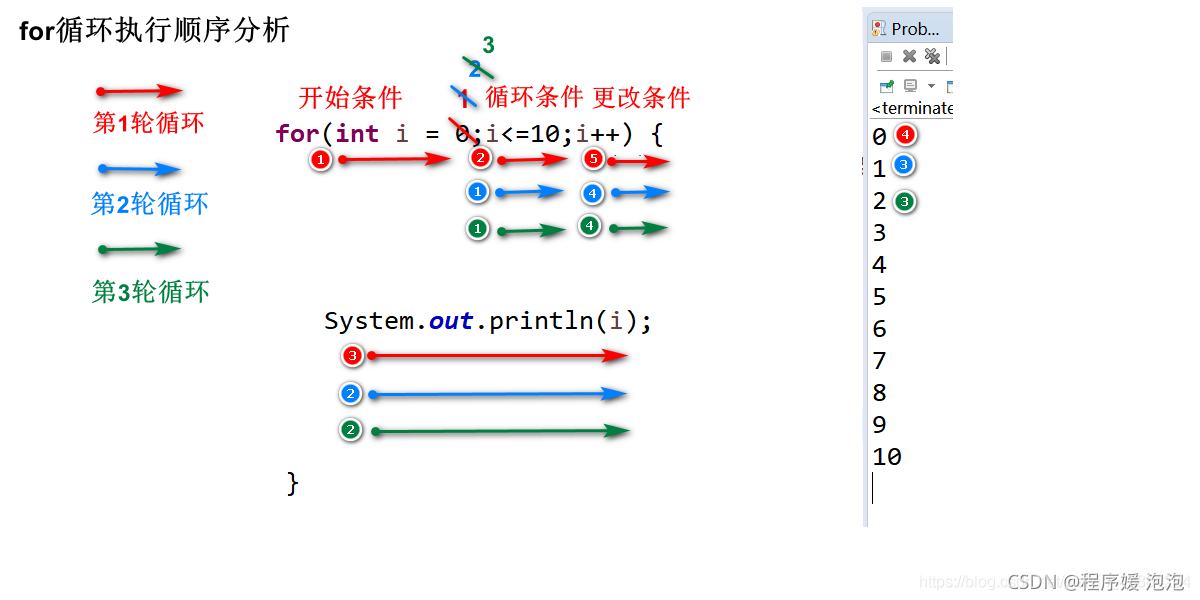Select console output line "4"
This screenshot has height=600, width=1200.
point(879,265)
